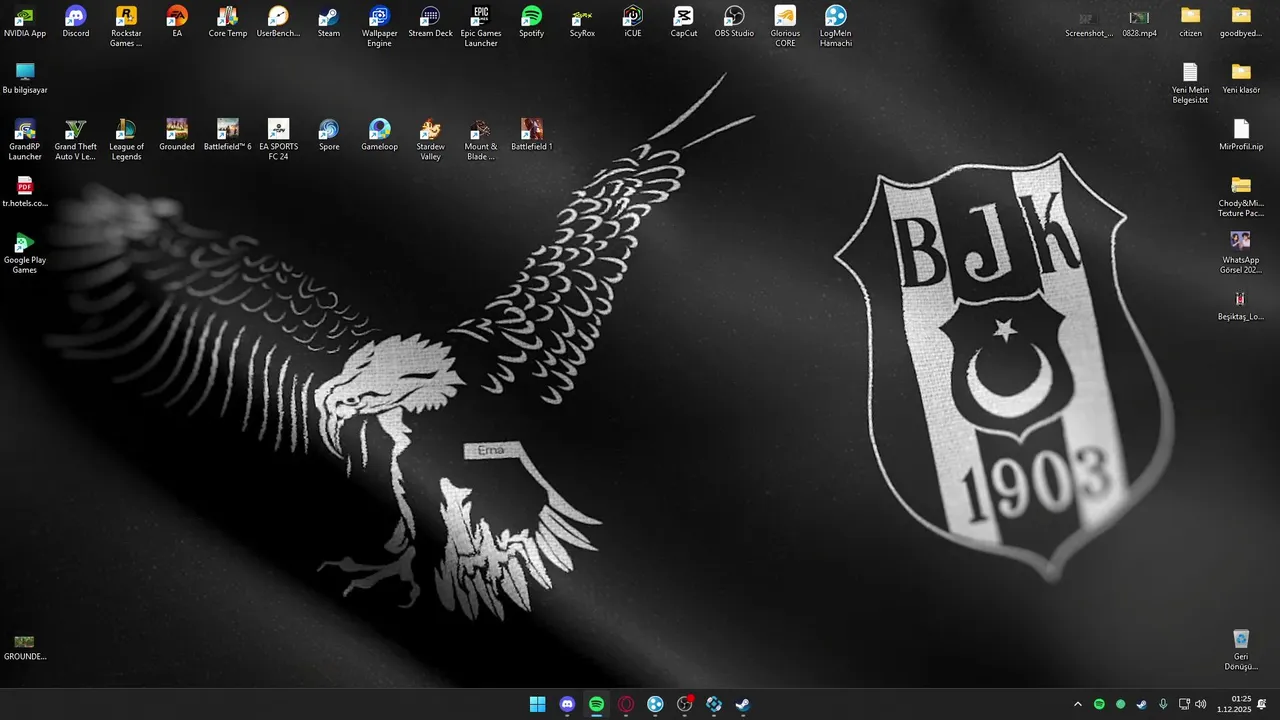This screenshot has width=1280, height=720.
Task: Open the Opera GX taskbar icon
Action: [626, 704]
